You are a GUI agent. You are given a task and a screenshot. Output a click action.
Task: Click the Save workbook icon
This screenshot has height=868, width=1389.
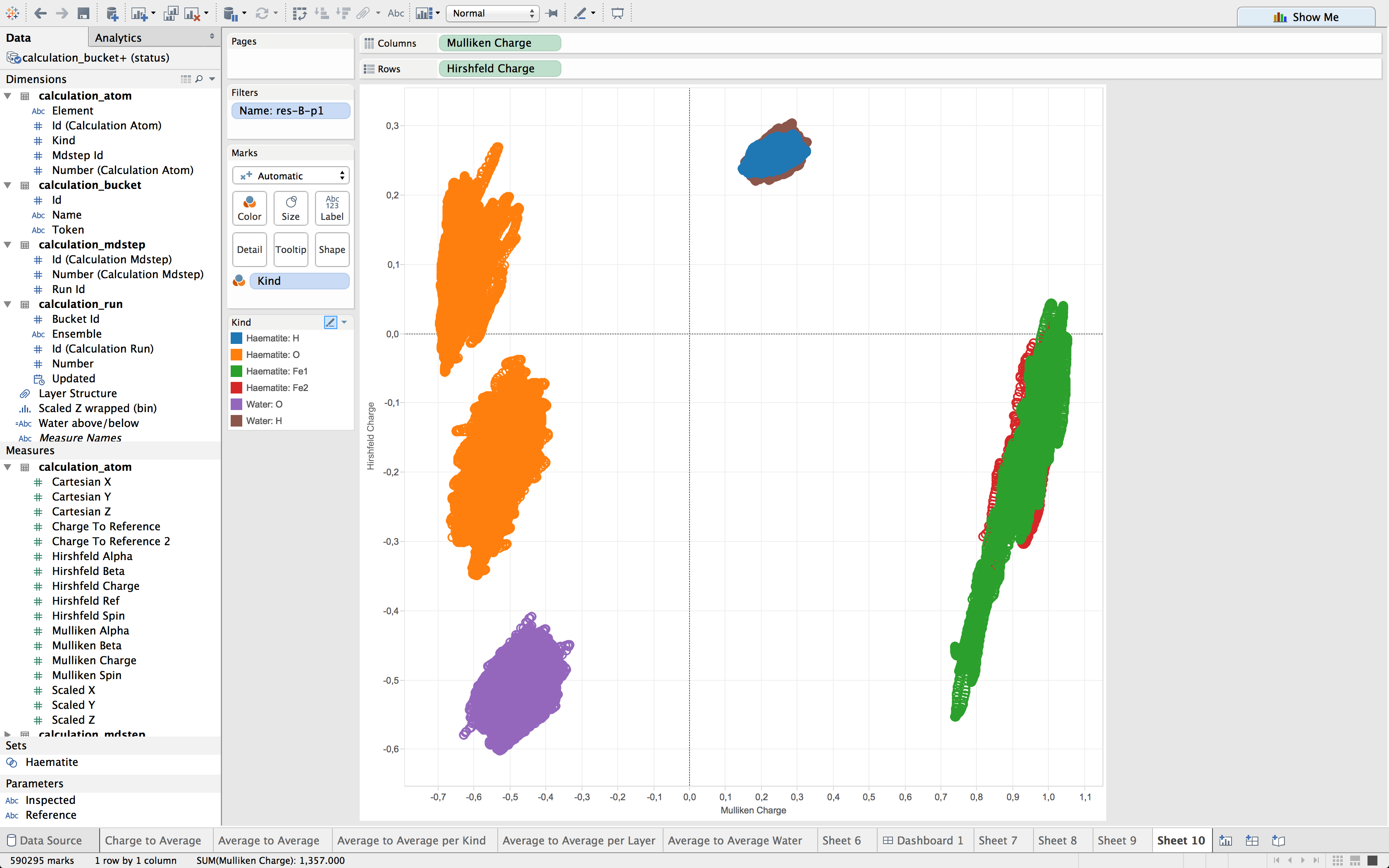coord(84,13)
